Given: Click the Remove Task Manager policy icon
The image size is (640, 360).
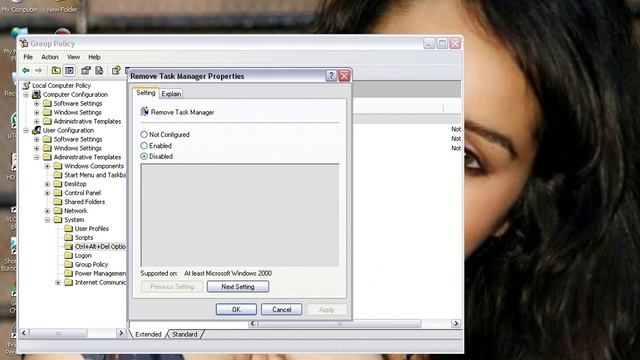Looking at the screenshot, I should pyautogui.click(x=144, y=111).
